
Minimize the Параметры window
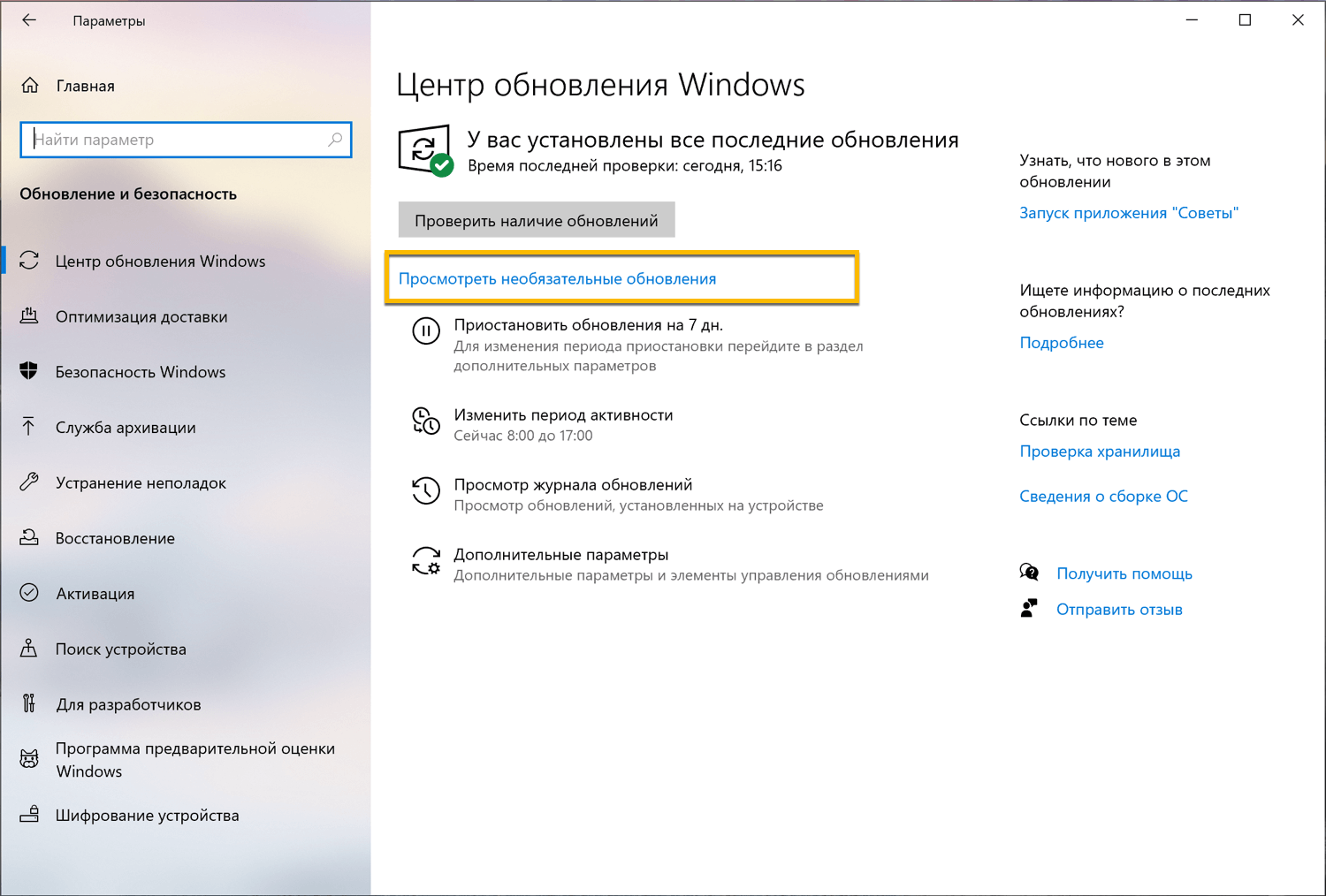coord(1192,19)
